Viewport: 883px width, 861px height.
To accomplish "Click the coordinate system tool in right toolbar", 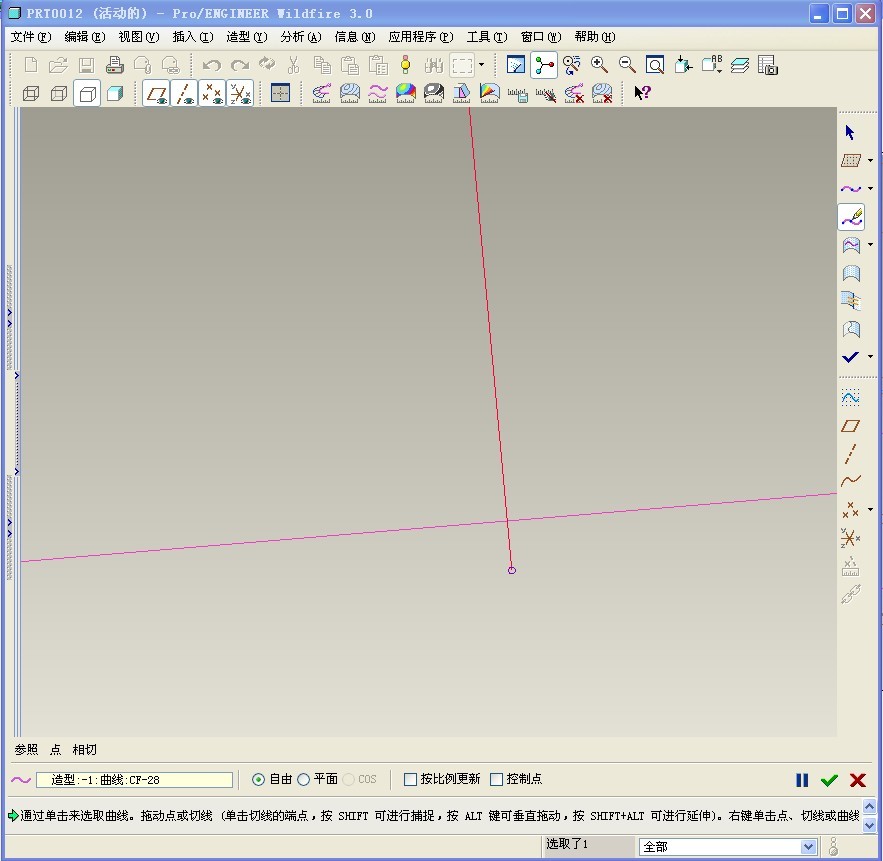I will click(x=850, y=538).
